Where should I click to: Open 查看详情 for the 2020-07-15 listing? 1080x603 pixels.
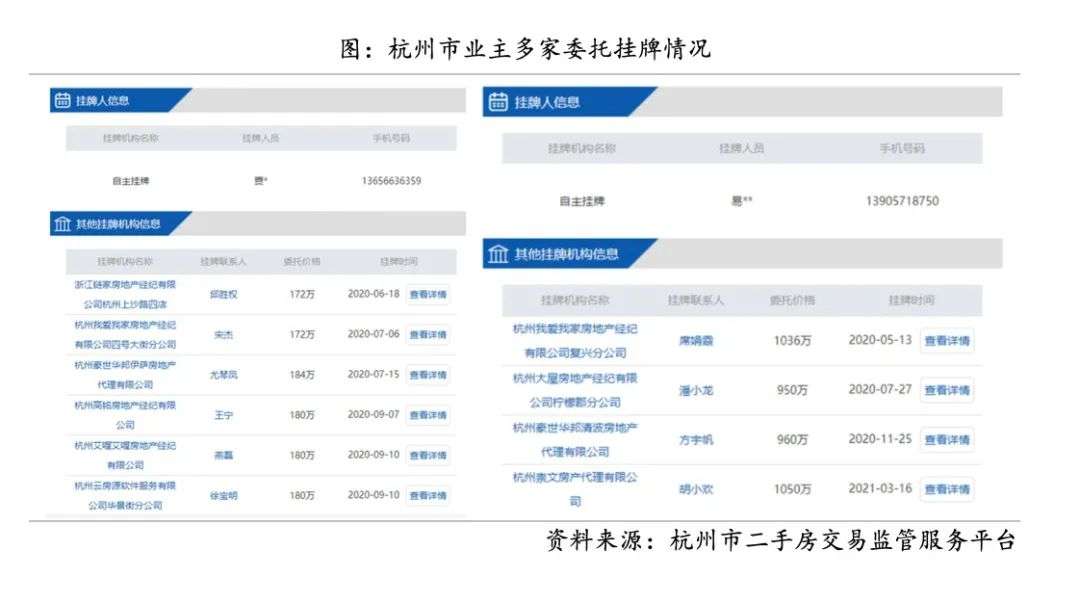pyautogui.click(x=428, y=375)
